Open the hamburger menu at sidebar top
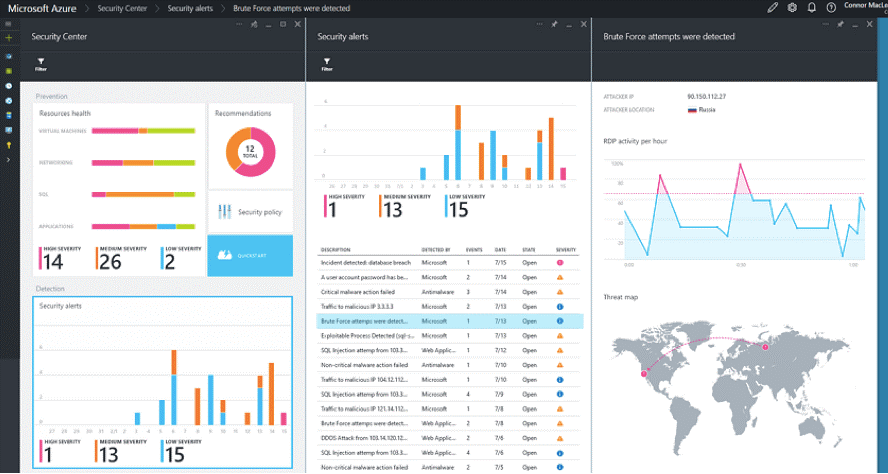Screen dimensions: 888x474 point(8,24)
